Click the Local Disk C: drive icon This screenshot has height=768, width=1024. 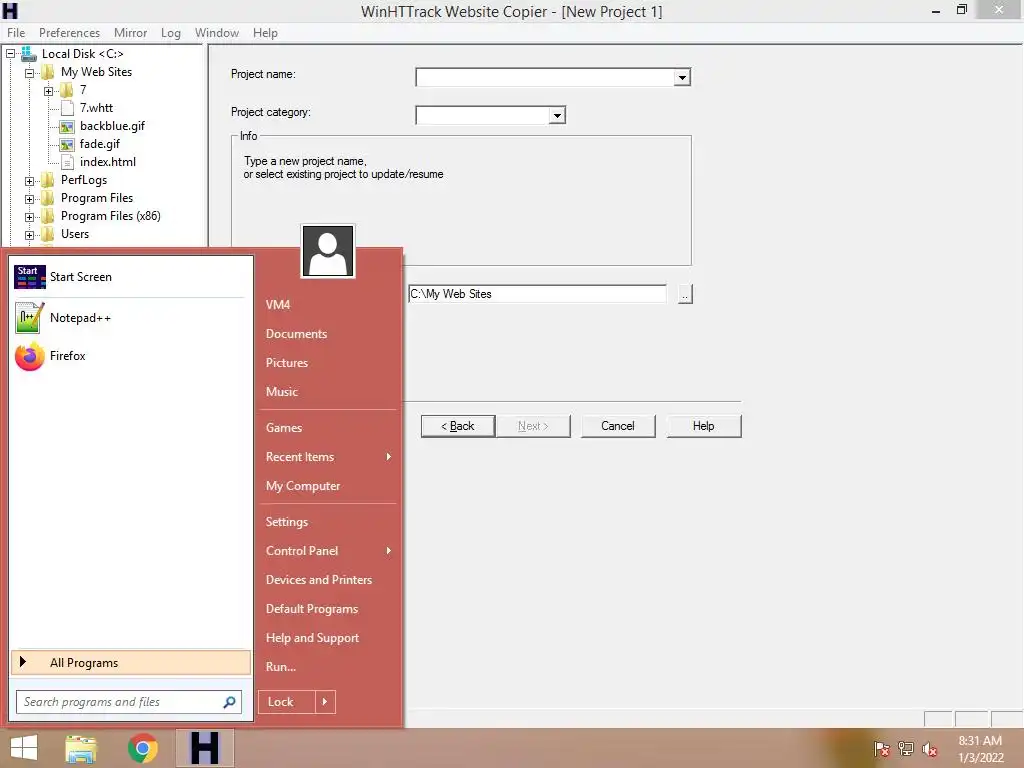[29, 54]
